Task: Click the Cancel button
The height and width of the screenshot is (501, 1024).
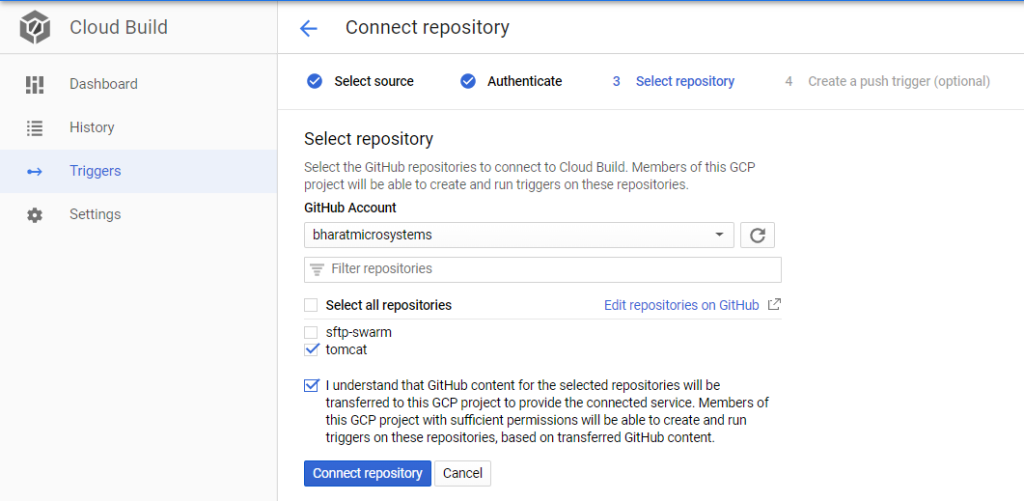Action: pyautogui.click(x=462, y=474)
